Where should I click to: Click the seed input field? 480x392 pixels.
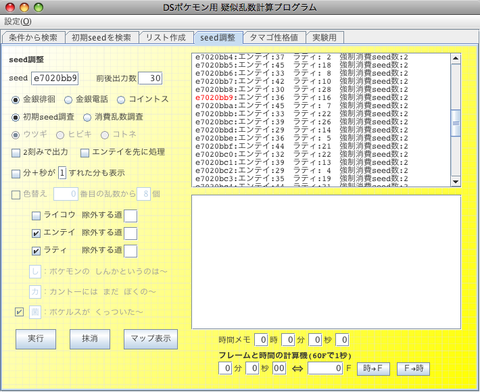coord(55,78)
